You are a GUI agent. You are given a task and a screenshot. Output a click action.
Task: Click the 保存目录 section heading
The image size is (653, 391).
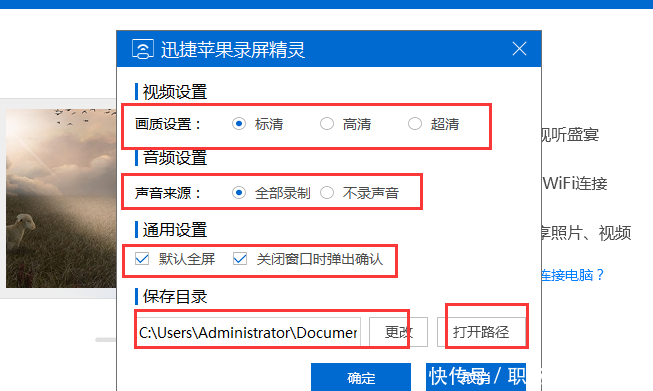click(x=175, y=296)
